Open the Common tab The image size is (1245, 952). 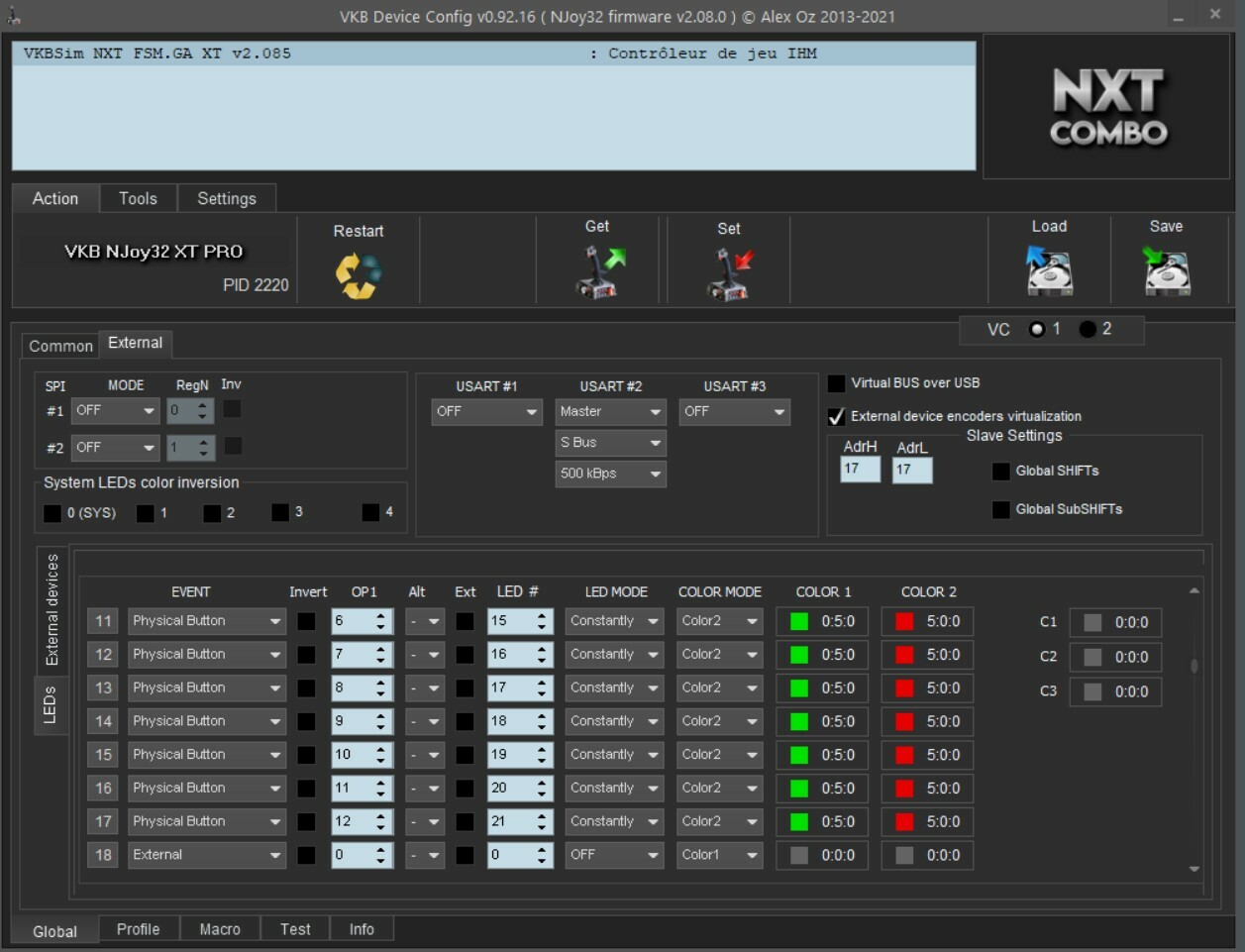point(60,346)
